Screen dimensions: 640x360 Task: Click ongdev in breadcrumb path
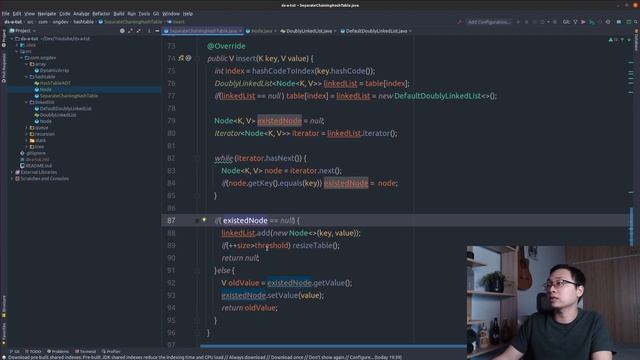[x=60, y=22]
